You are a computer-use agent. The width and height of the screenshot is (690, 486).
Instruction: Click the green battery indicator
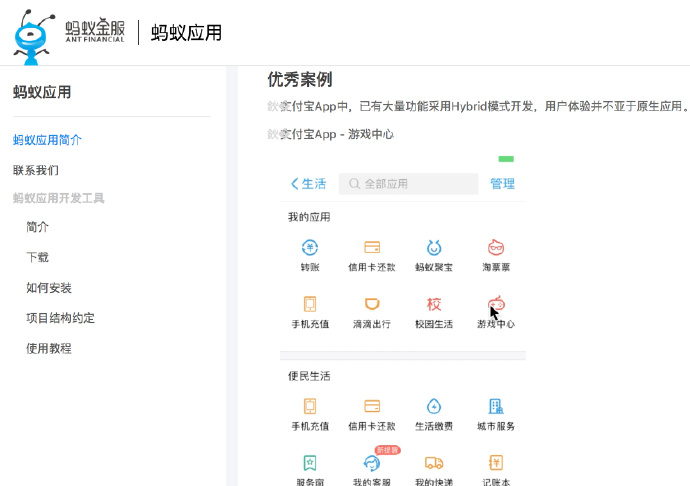tap(506, 159)
